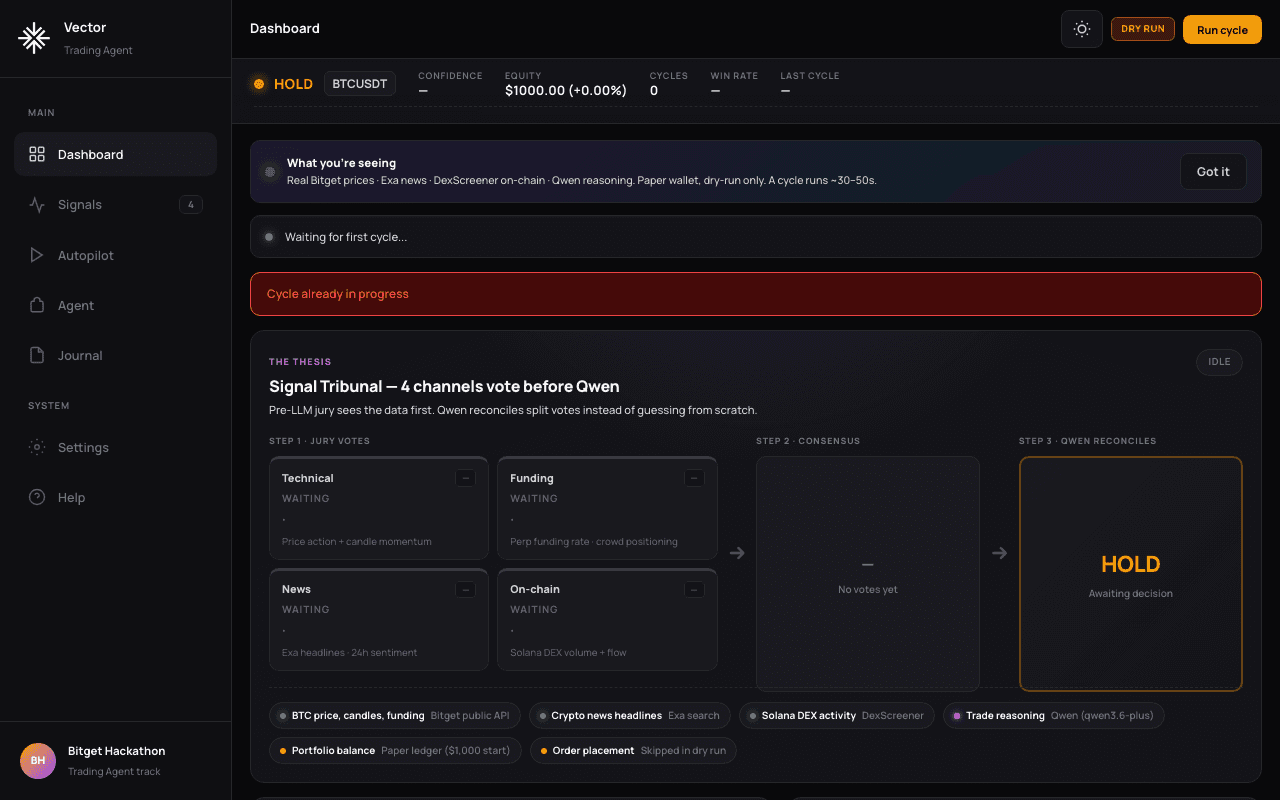The width and height of the screenshot is (1280, 800).
Task: Open the Funding jury vote card
Action: 607,508
